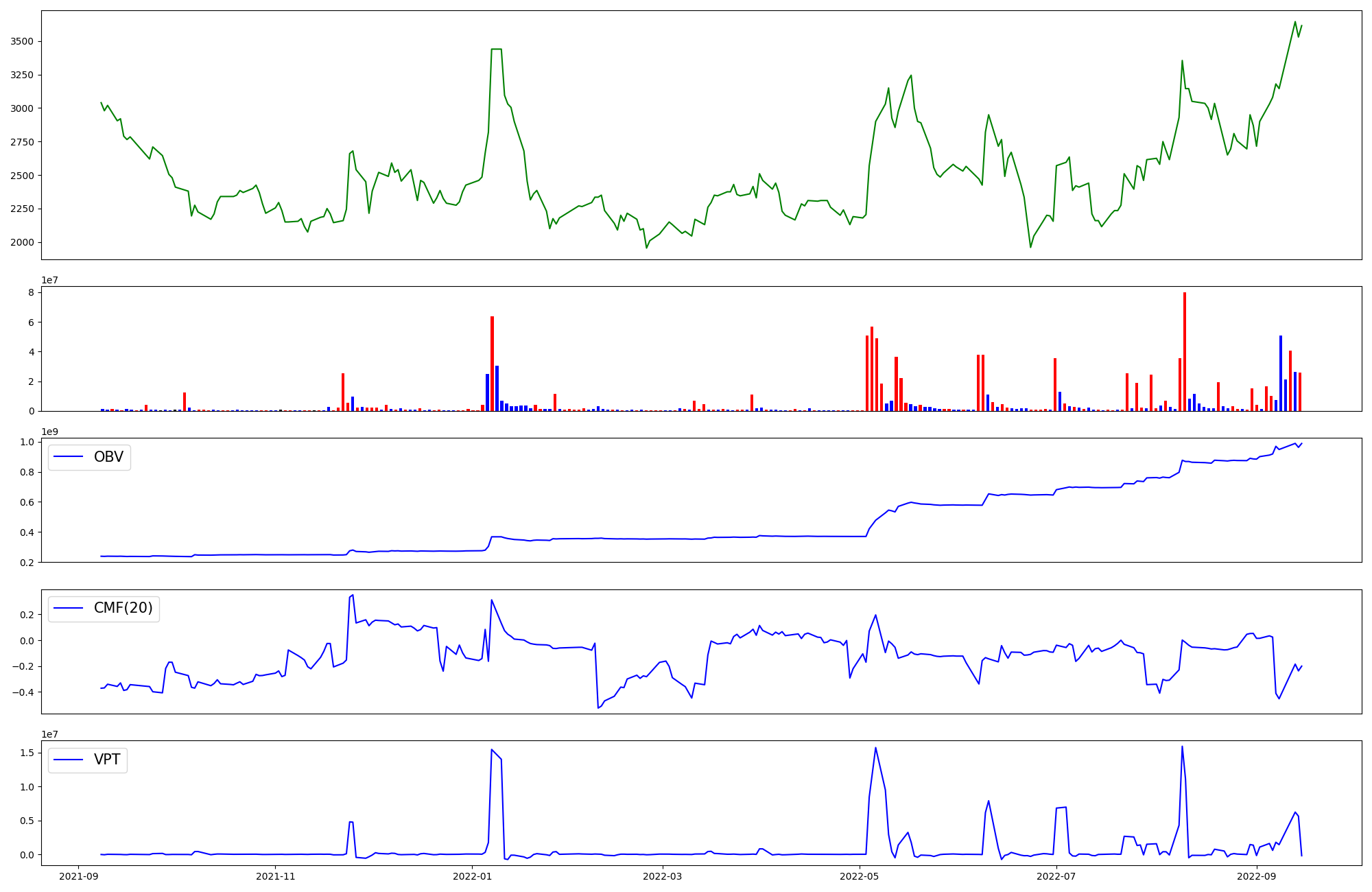The height and width of the screenshot is (892, 1372).
Task: Click the 3500 tick on price axis
Action: pyautogui.click(x=22, y=42)
